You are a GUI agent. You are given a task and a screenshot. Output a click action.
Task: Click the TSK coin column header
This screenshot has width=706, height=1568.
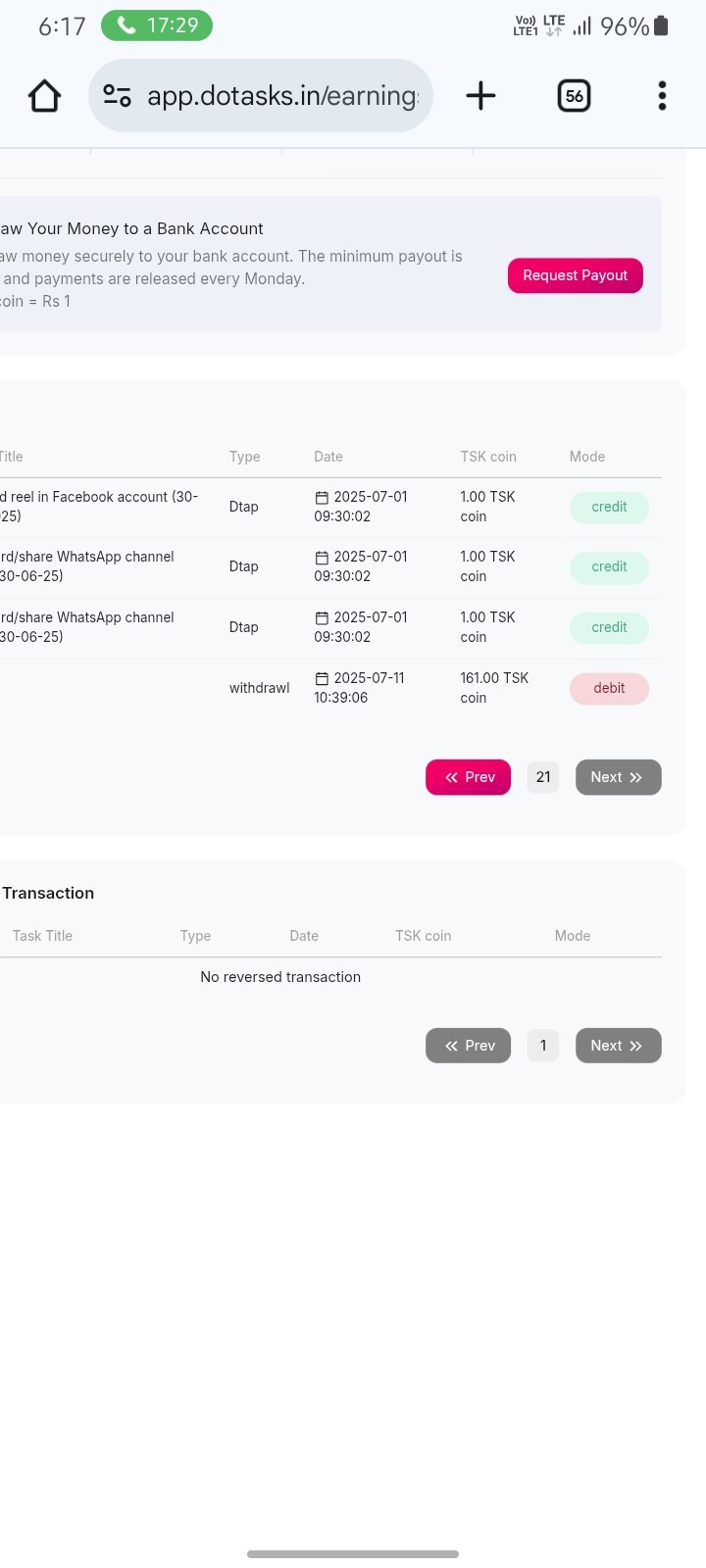[x=488, y=457]
